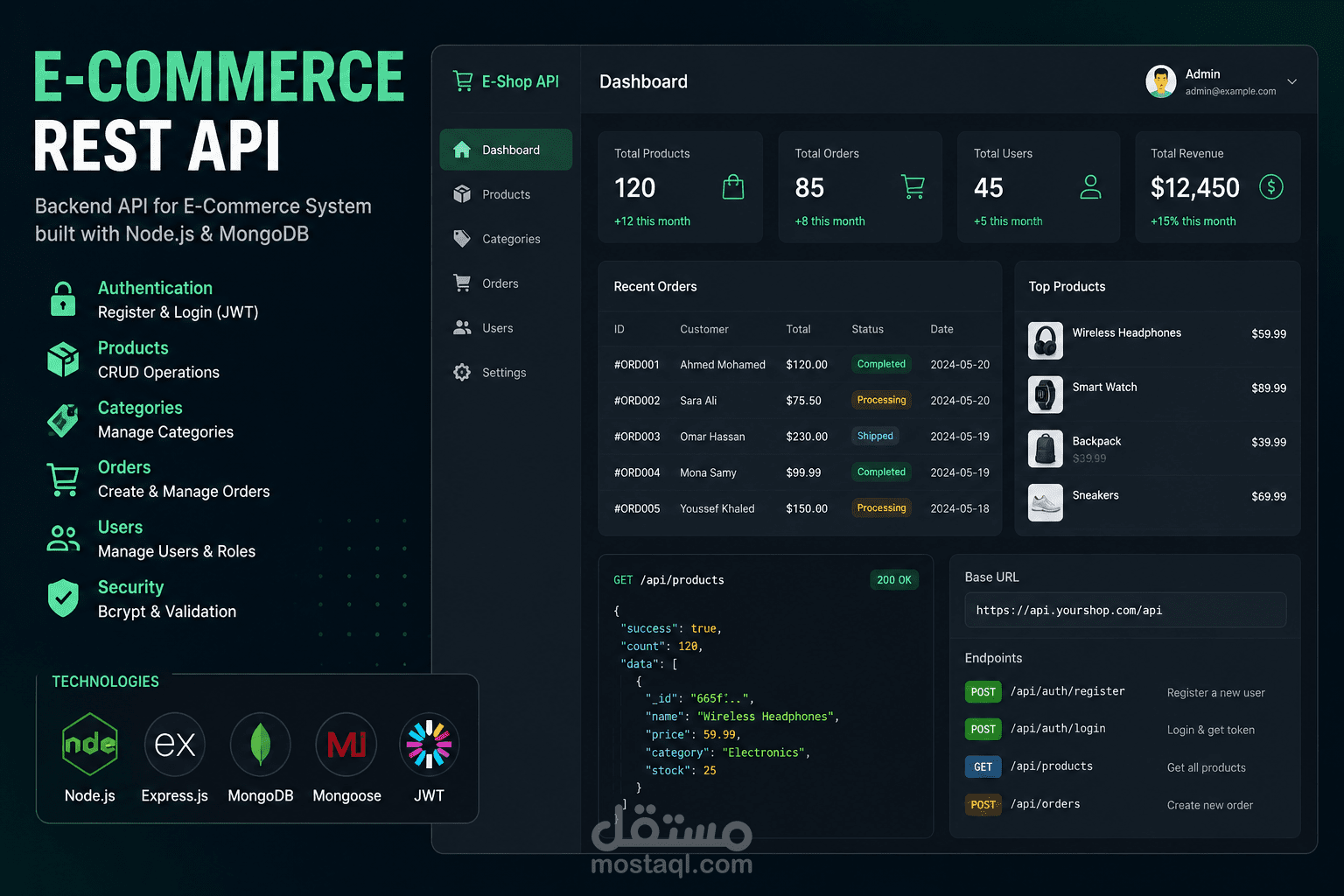The image size is (1344, 896).
Task: Open the Products menu item
Action: (506, 194)
